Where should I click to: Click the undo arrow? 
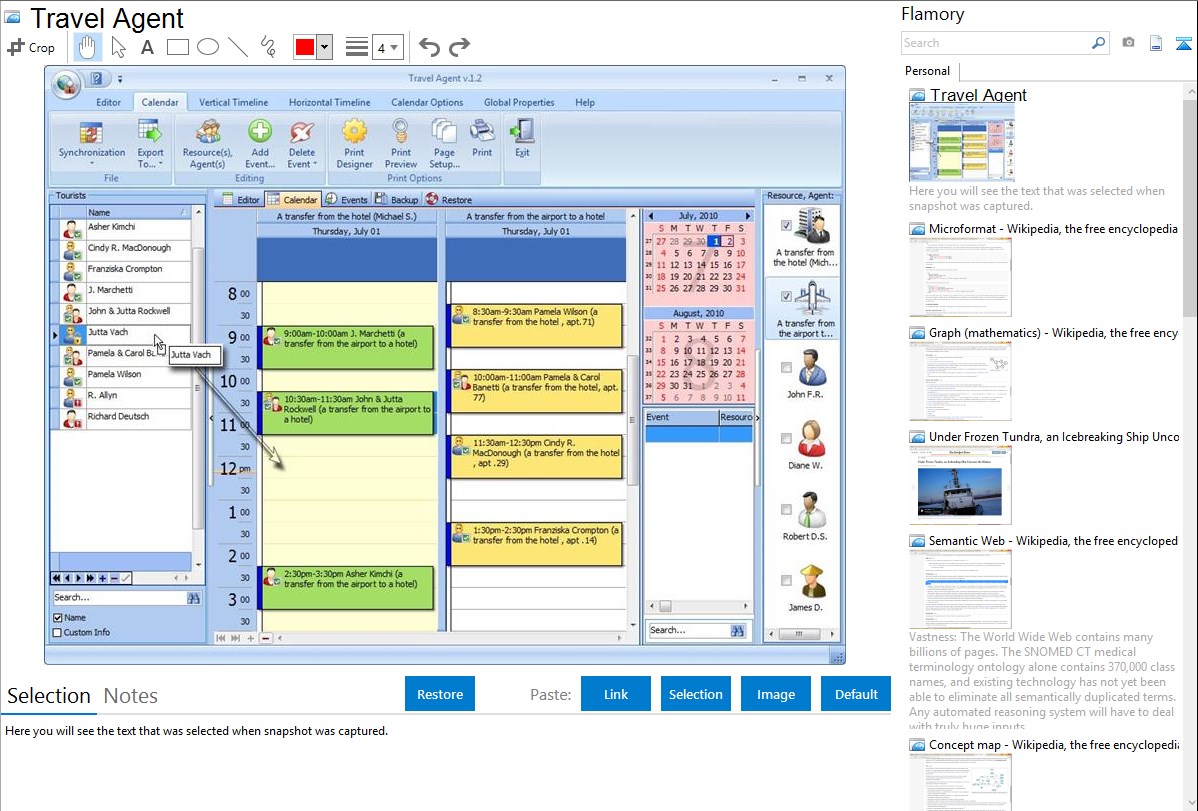point(429,47)
